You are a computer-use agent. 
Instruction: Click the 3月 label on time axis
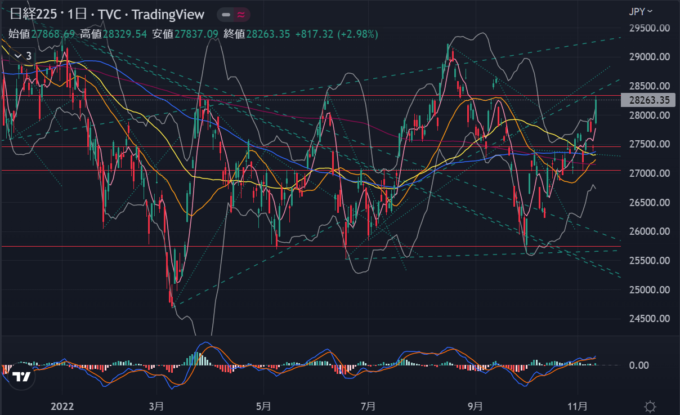[157, 406]
